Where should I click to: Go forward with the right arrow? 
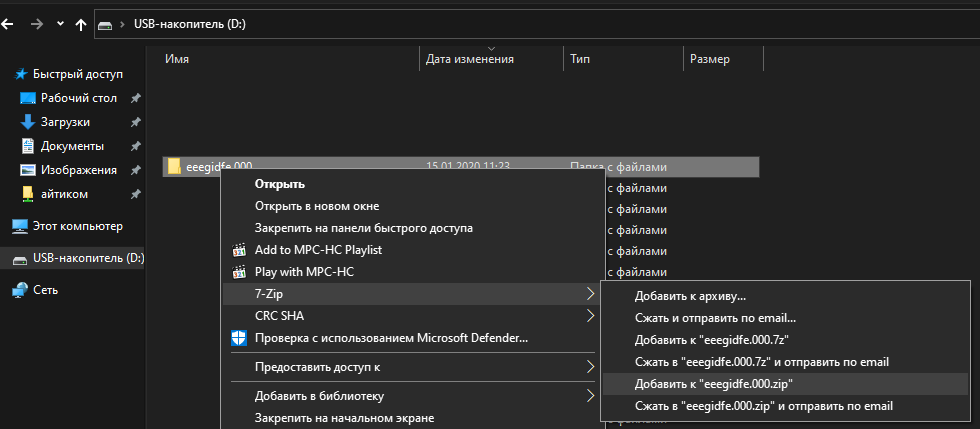point(37,24)
